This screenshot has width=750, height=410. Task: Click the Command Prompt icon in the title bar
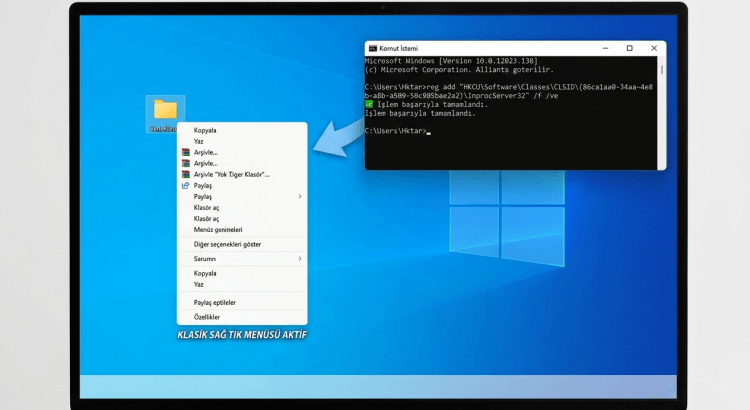pos(373,48)
